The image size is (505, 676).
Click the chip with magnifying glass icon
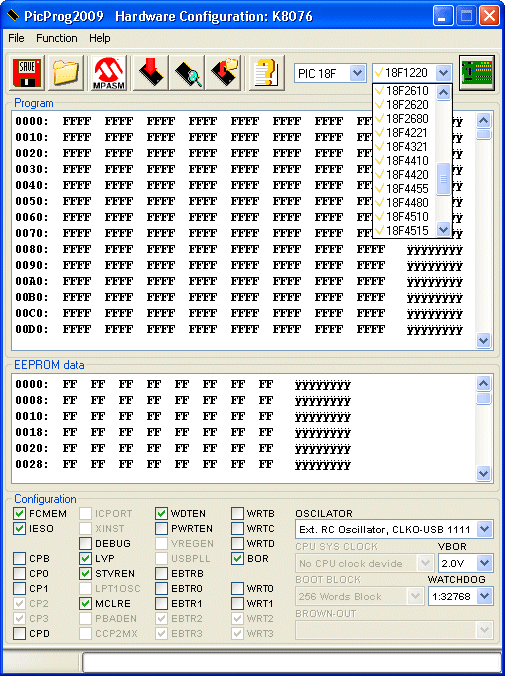(x=187, y=73)
